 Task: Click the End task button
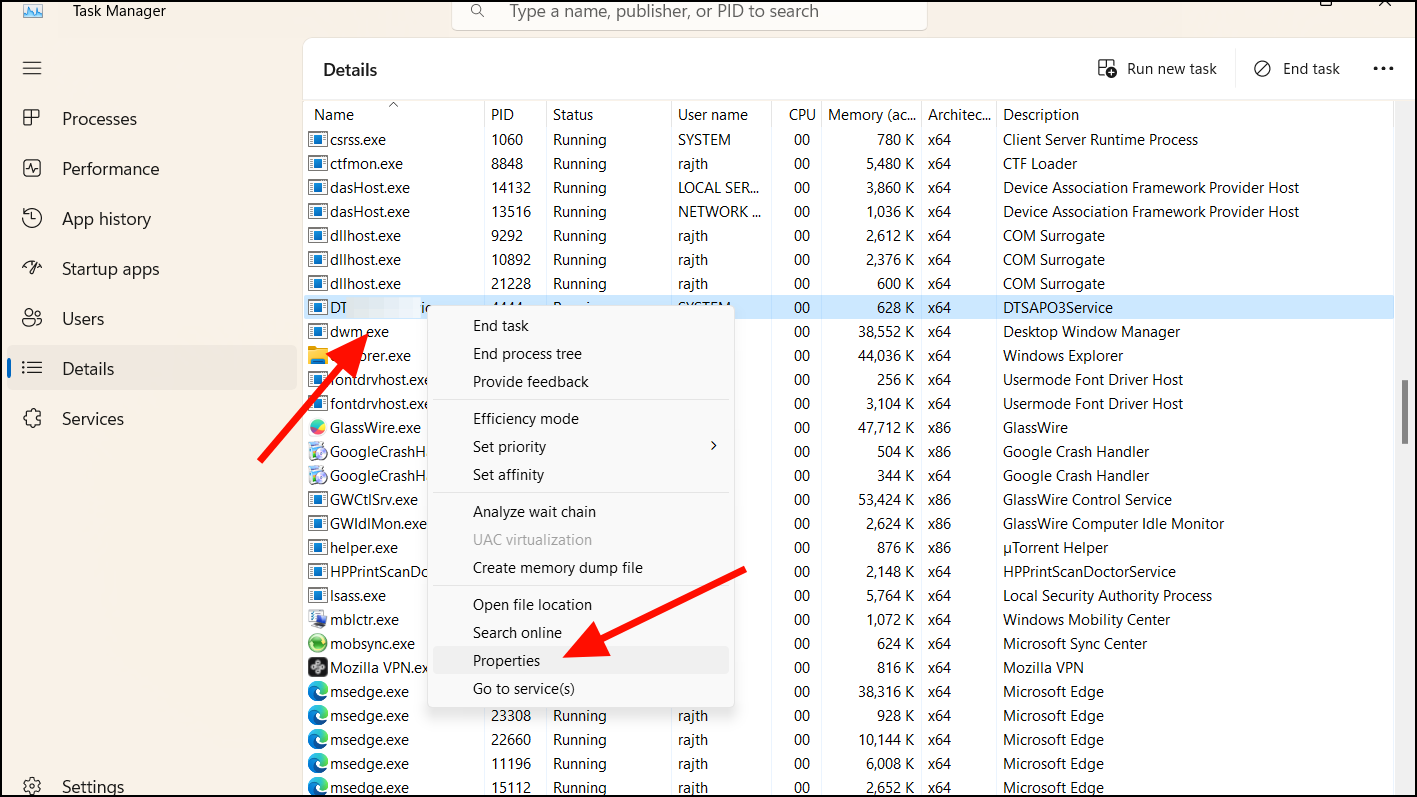[1296, 68]
